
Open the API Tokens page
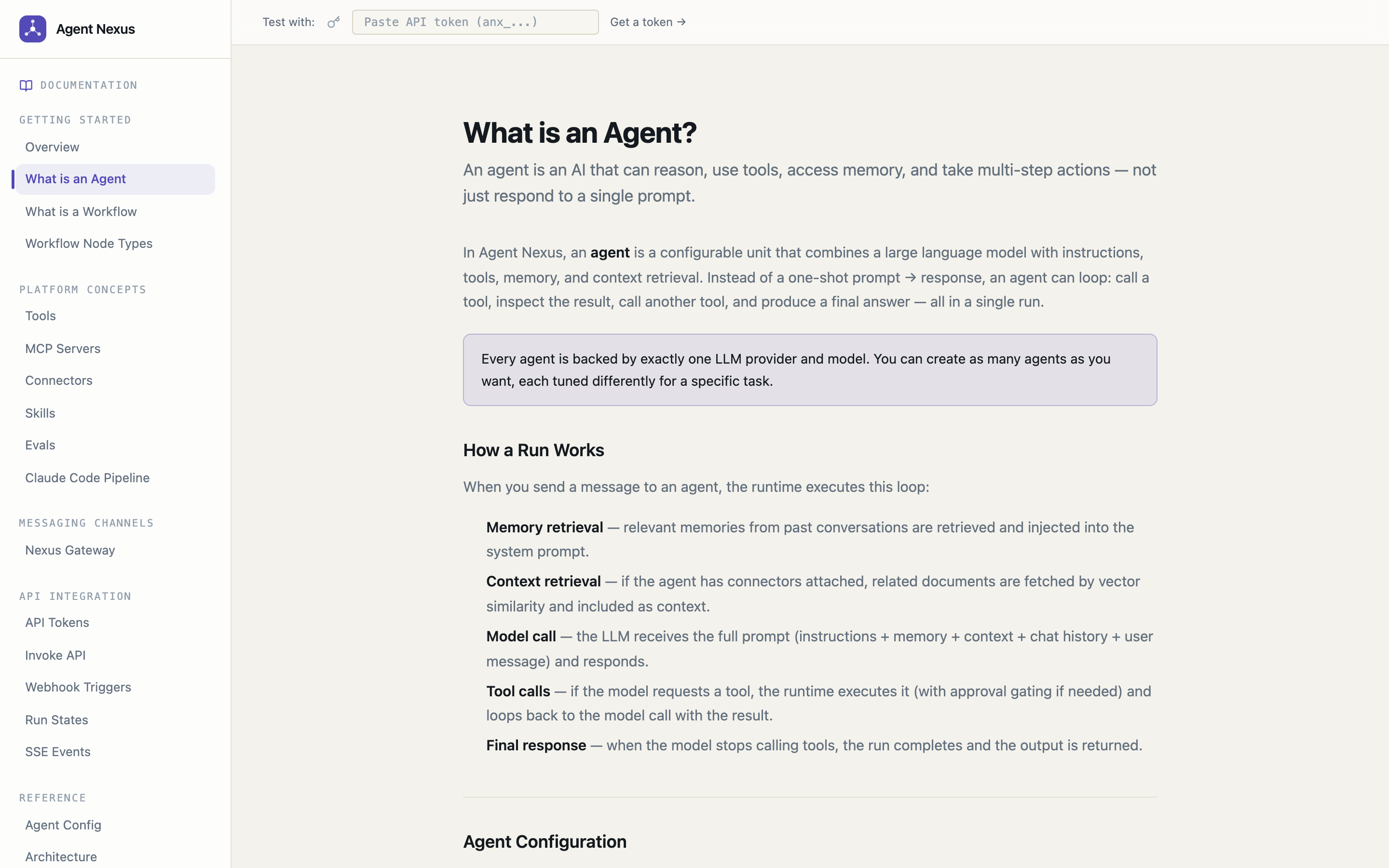point(115,622)
